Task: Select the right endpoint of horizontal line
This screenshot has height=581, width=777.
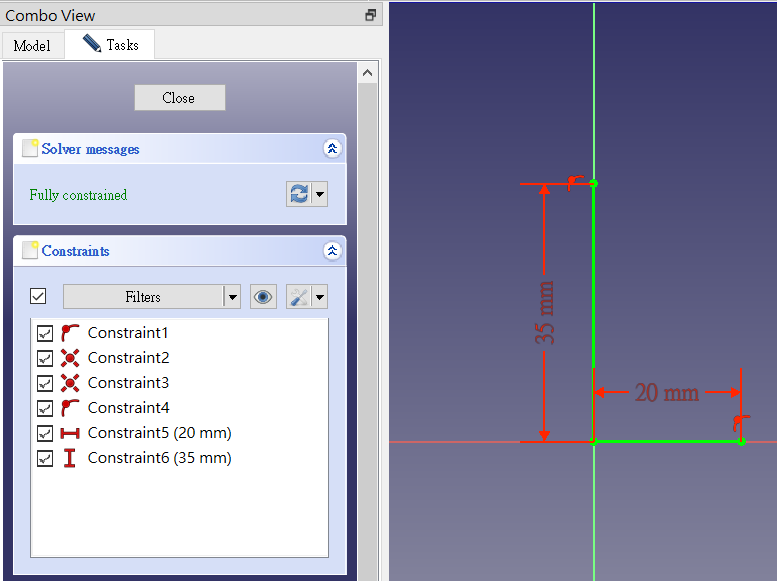Action: pyautogui.click(x=741, y=442)
